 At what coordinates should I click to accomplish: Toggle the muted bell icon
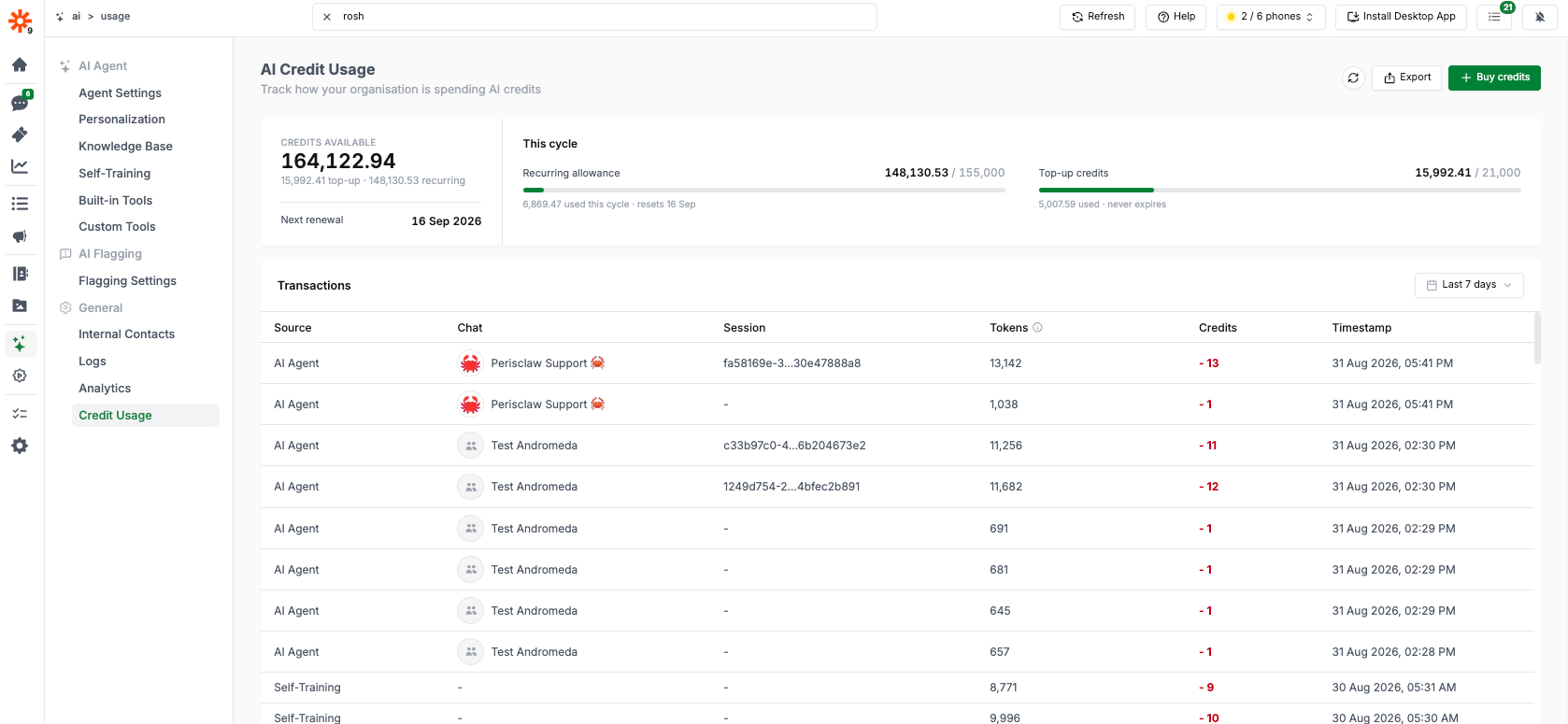[x=1540, y=17]
